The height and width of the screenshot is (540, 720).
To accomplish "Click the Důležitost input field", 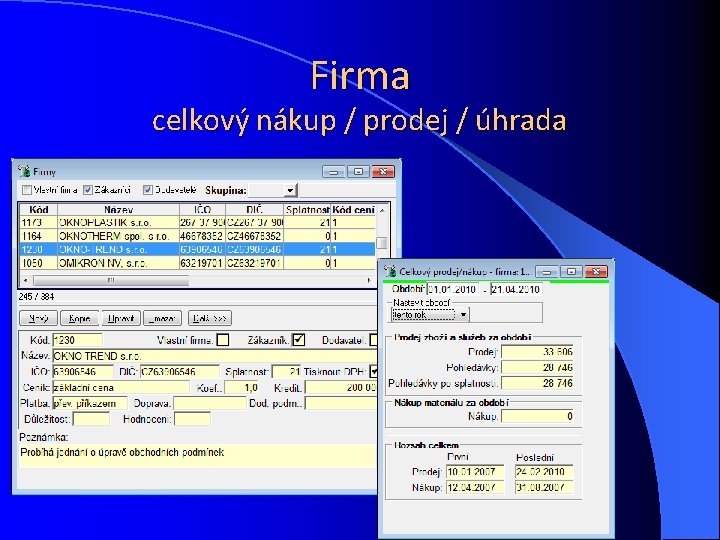I will (x=91, y=419).
